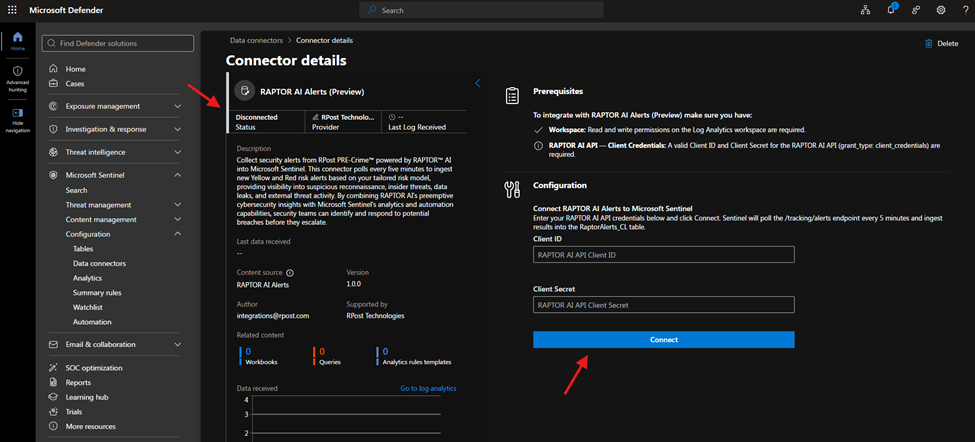Click the Trials gift icon

pyautogui.click(x=53, y=412)
